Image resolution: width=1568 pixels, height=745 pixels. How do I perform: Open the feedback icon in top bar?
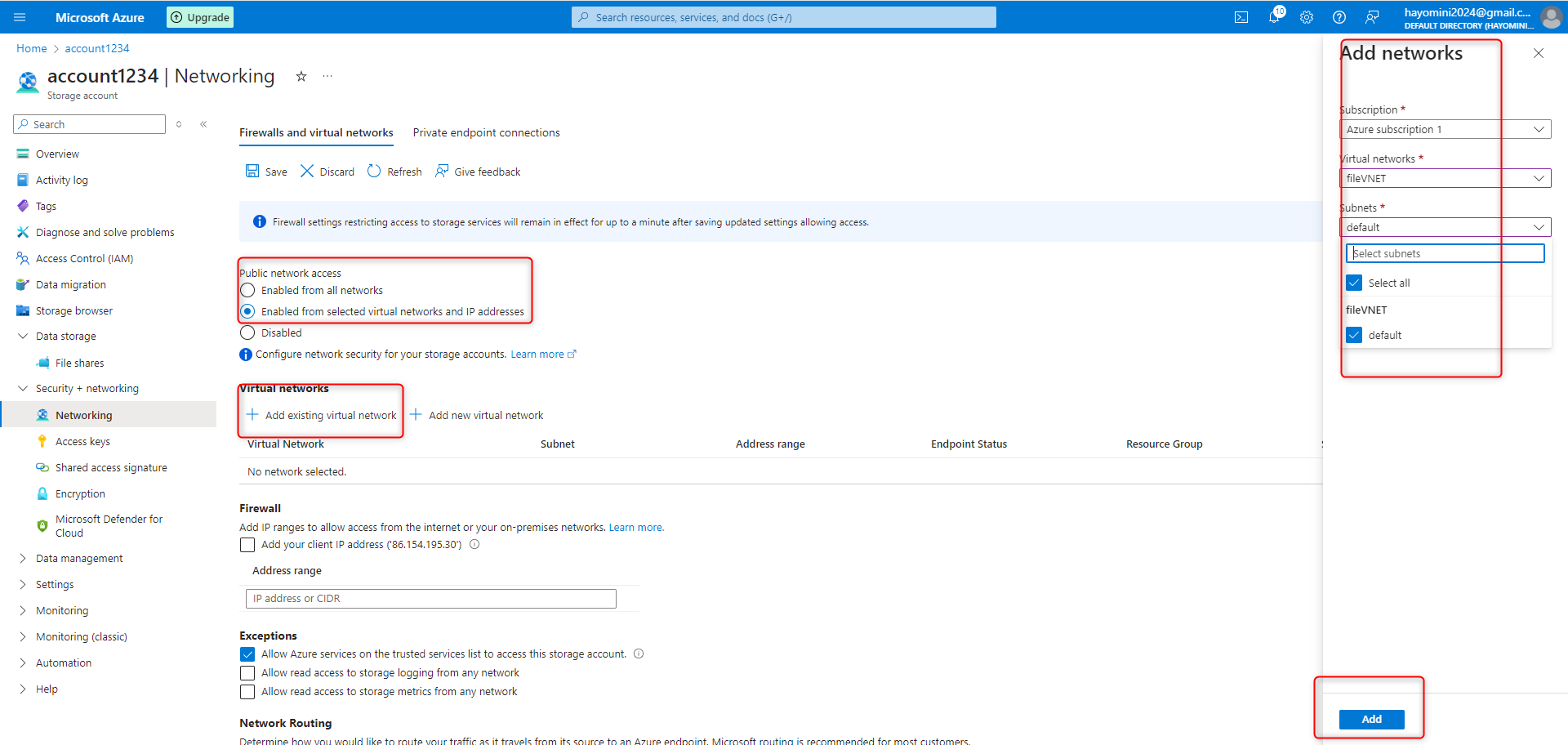click(1372, 17)
